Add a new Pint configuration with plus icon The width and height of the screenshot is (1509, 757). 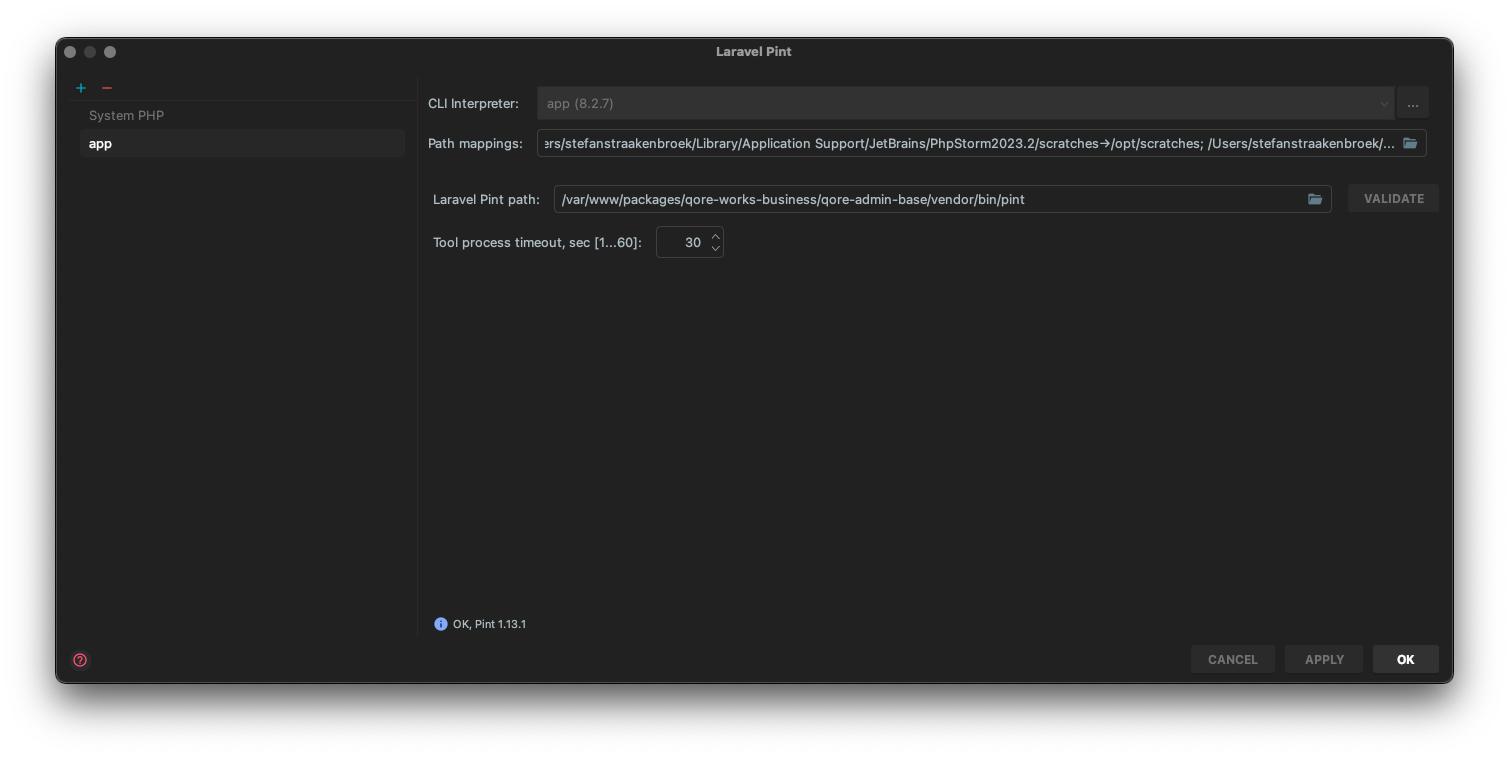point(81,88)
